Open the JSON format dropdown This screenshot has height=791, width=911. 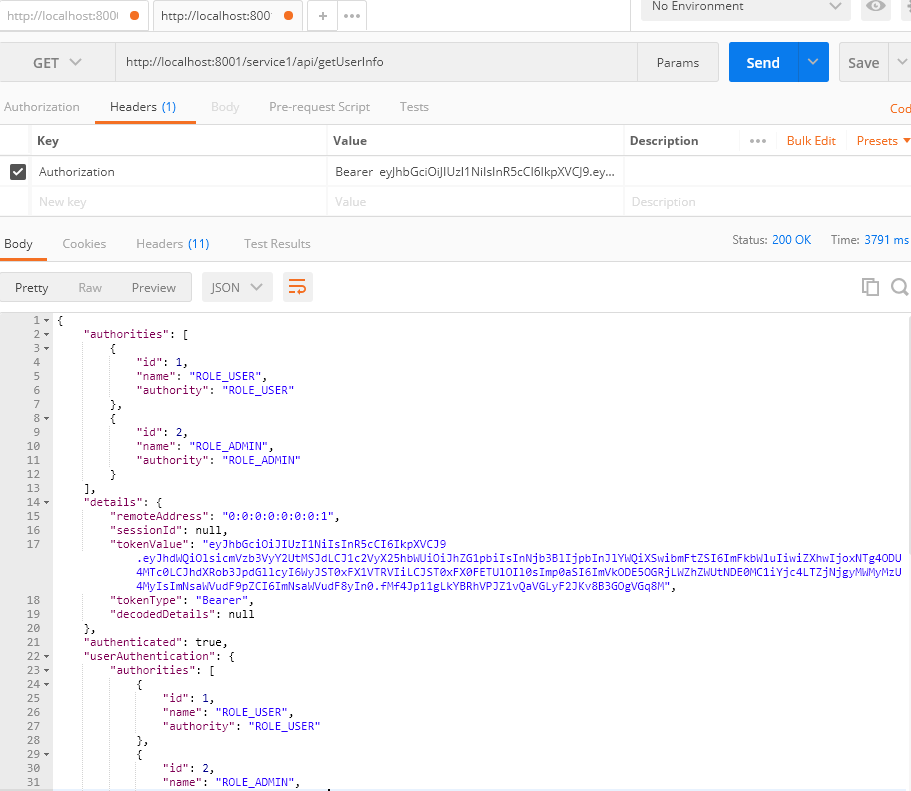click(x=237, y=287)
